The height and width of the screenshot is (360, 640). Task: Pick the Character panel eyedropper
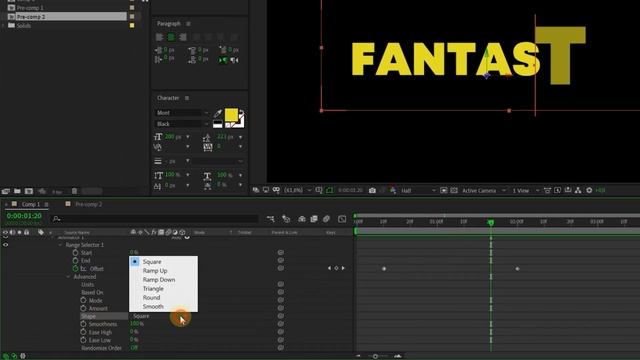pos(218,113)
